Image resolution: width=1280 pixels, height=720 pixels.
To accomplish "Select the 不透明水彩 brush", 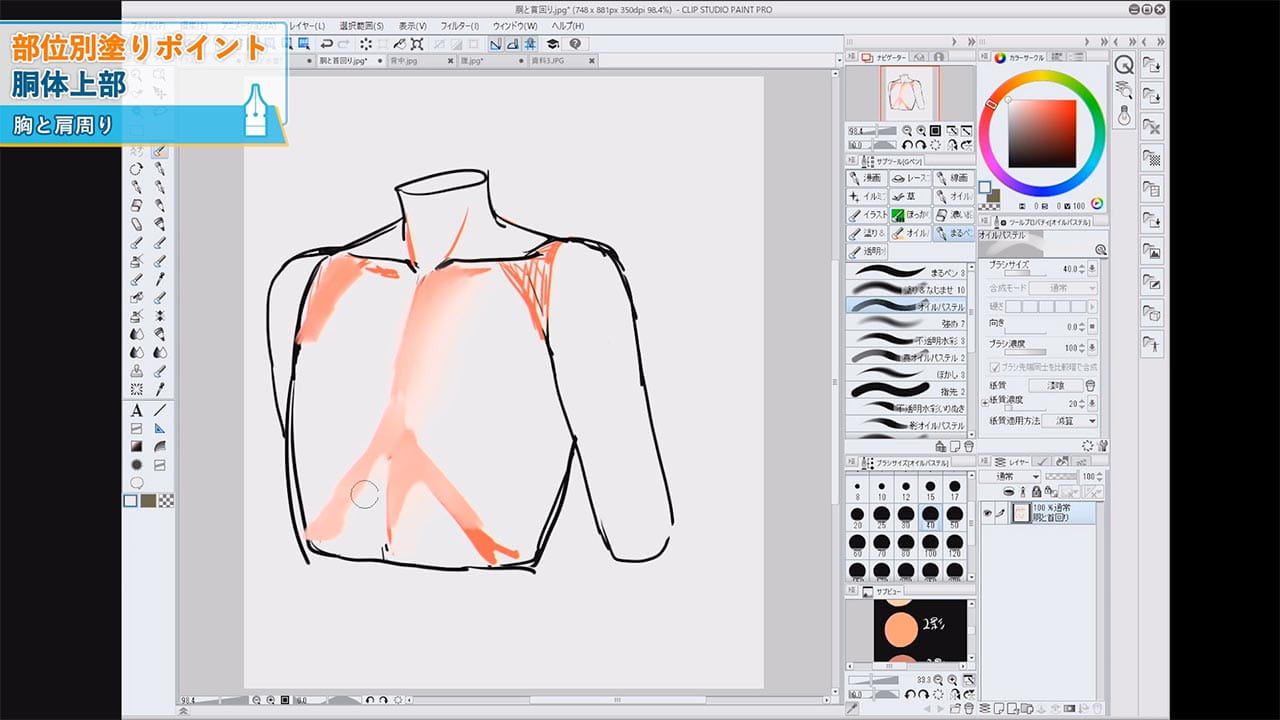I will click(x=907, y=340).
